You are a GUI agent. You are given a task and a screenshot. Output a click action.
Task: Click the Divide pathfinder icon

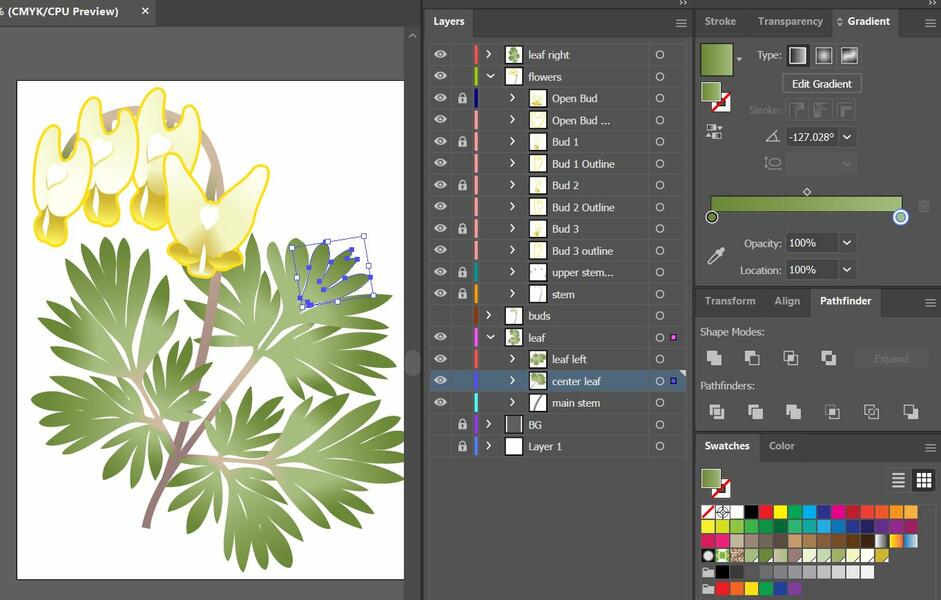(716, 412)
